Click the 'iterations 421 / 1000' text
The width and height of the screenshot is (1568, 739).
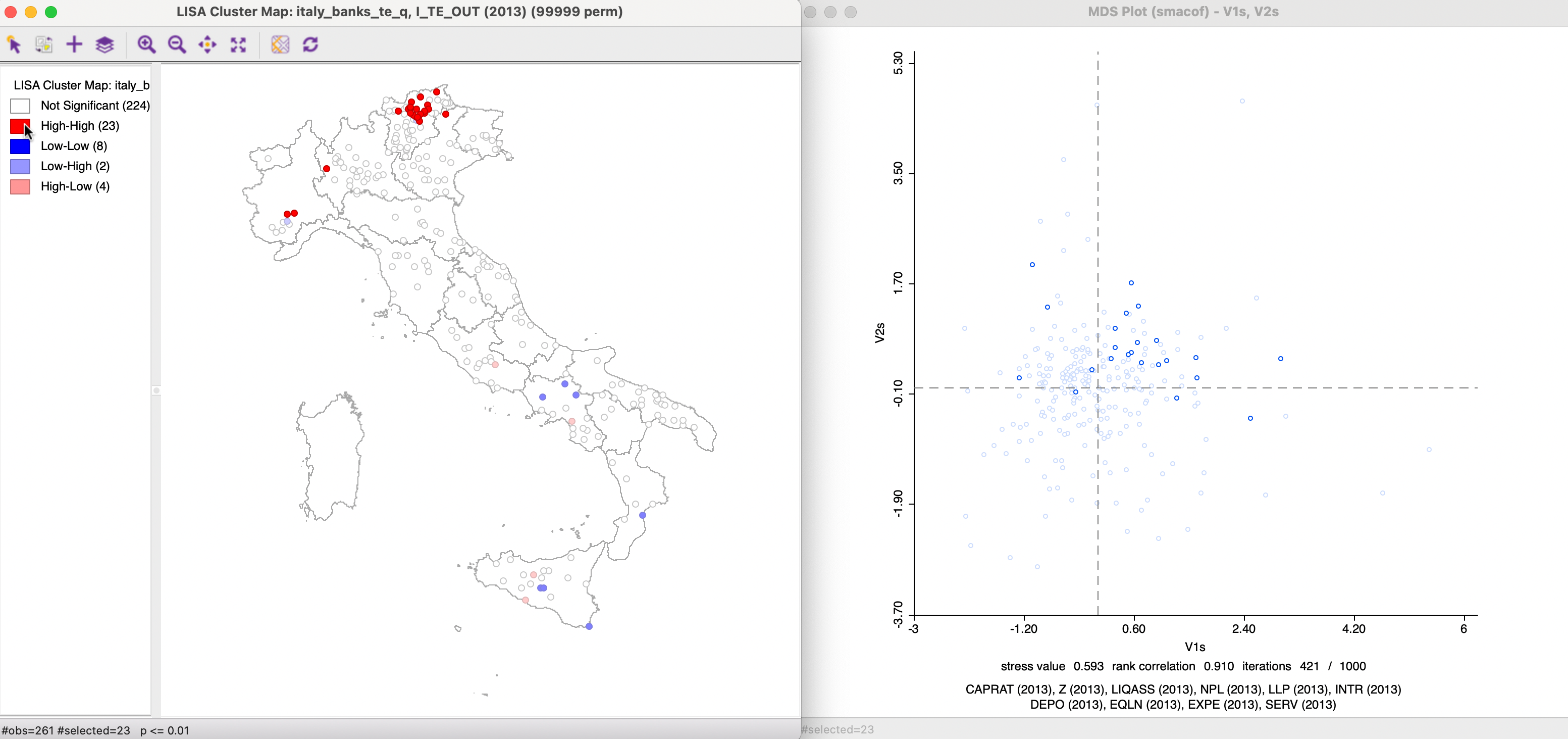[1304, 666]
